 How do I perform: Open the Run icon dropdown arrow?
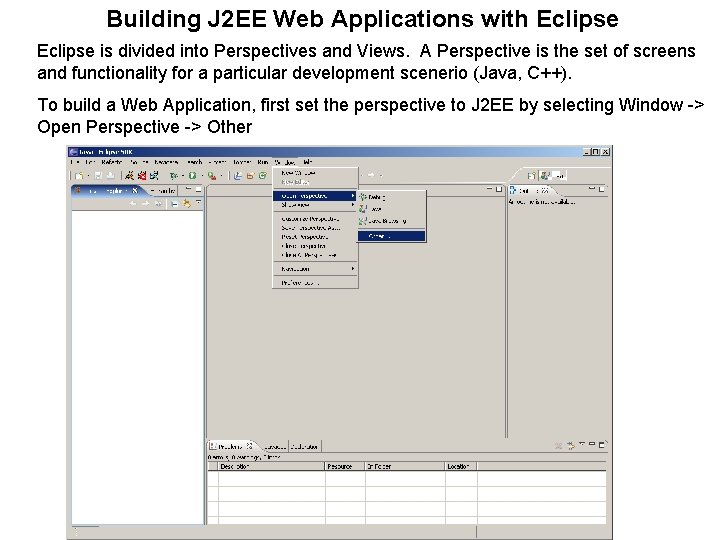pyautogui.click(x=201, y=176)
